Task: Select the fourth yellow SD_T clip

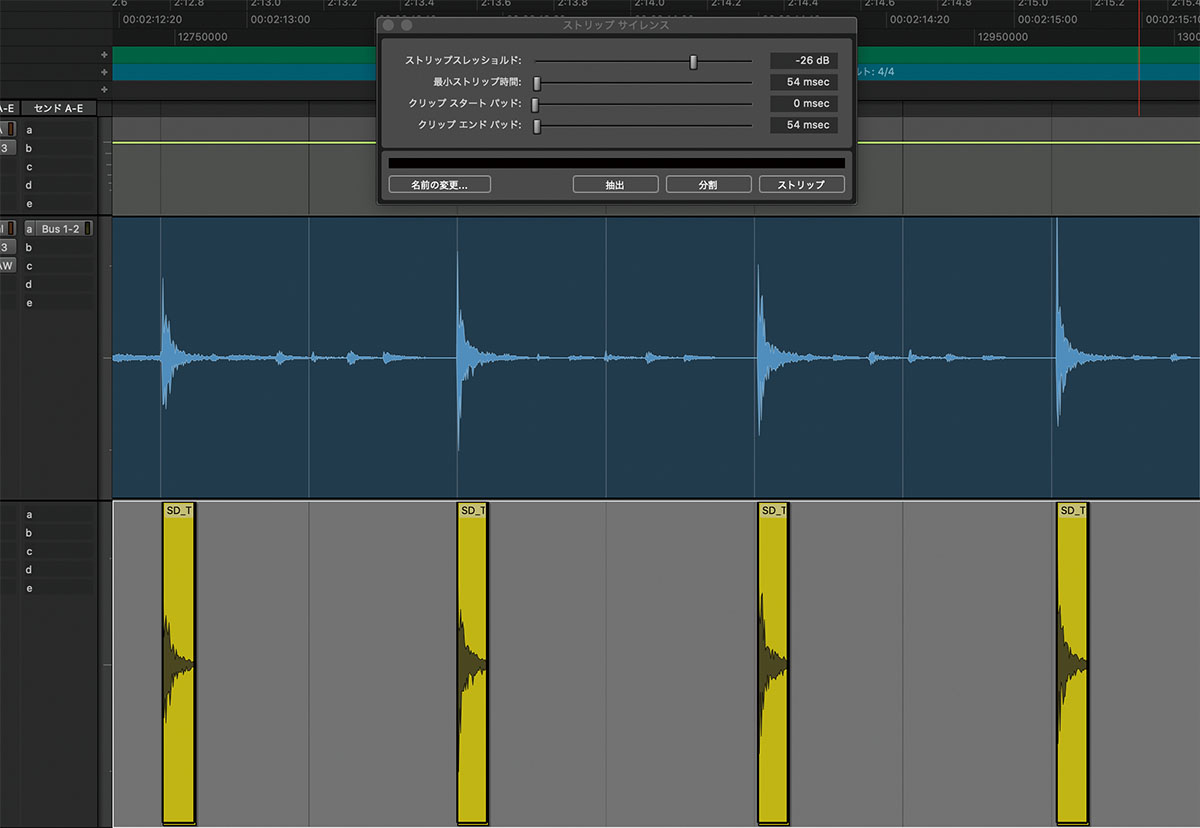Action: [1073, 663]
